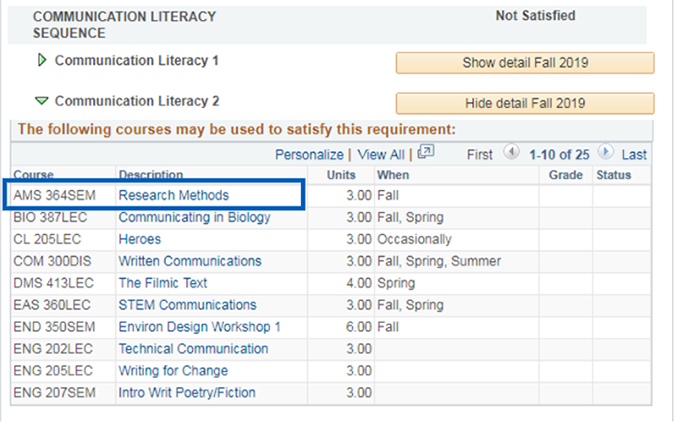The width and height of the screenshot is (675, 427).
Task: Open the Technical Communication course link
Action: pyautogui.click(x=193, y=349)
